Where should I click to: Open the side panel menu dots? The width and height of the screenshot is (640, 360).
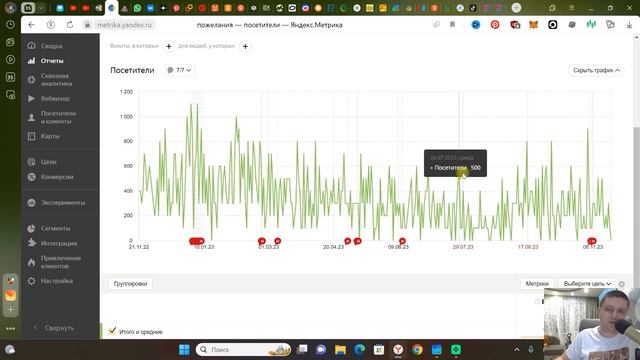(x=11, y=328)
